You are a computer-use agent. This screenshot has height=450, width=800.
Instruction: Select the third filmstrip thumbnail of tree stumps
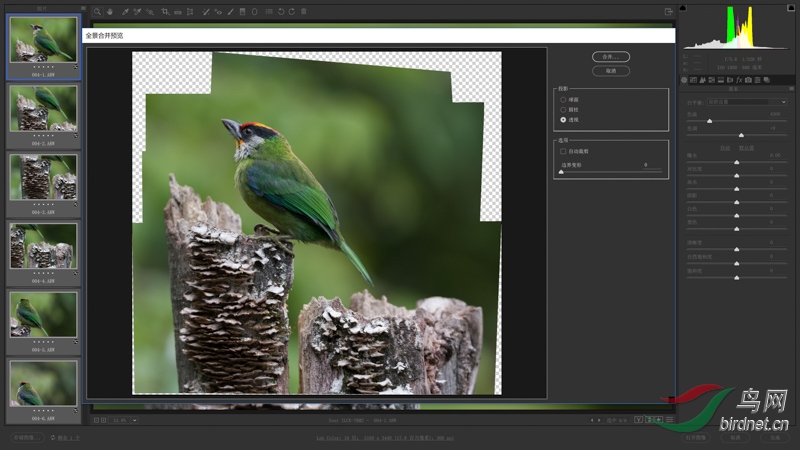point(43,177)
